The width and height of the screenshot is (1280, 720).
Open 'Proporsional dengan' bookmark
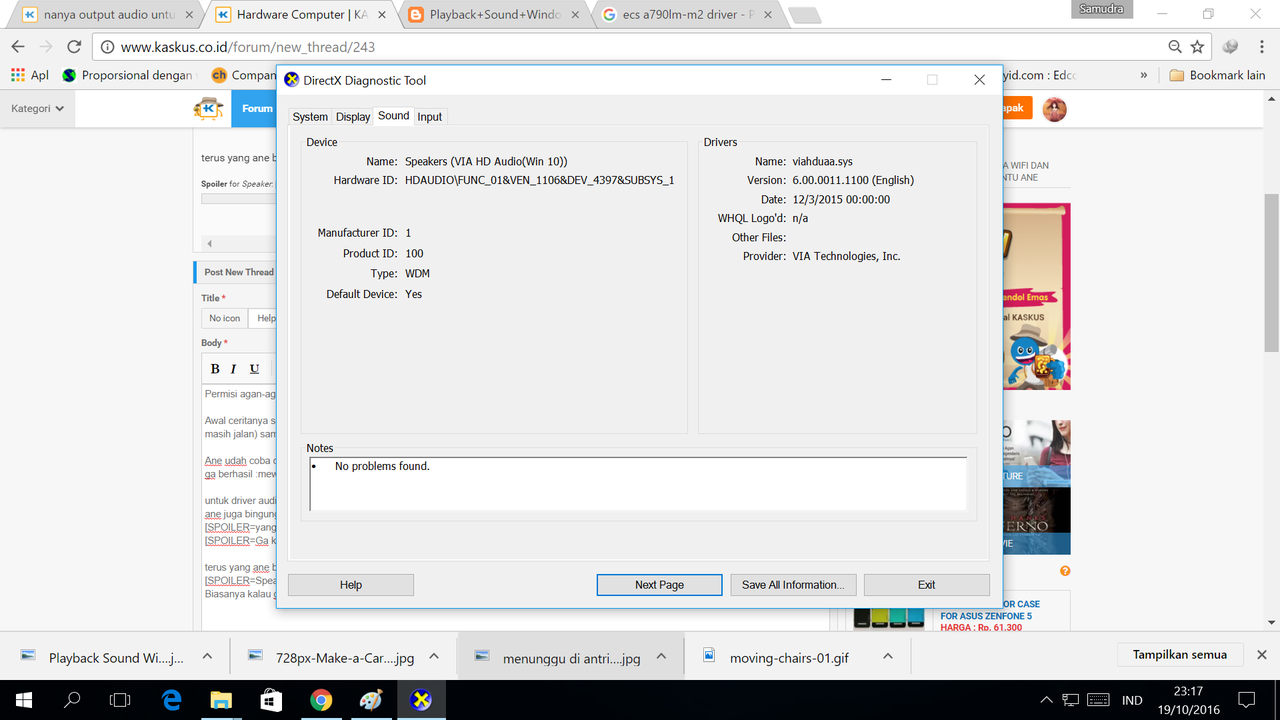127,75
